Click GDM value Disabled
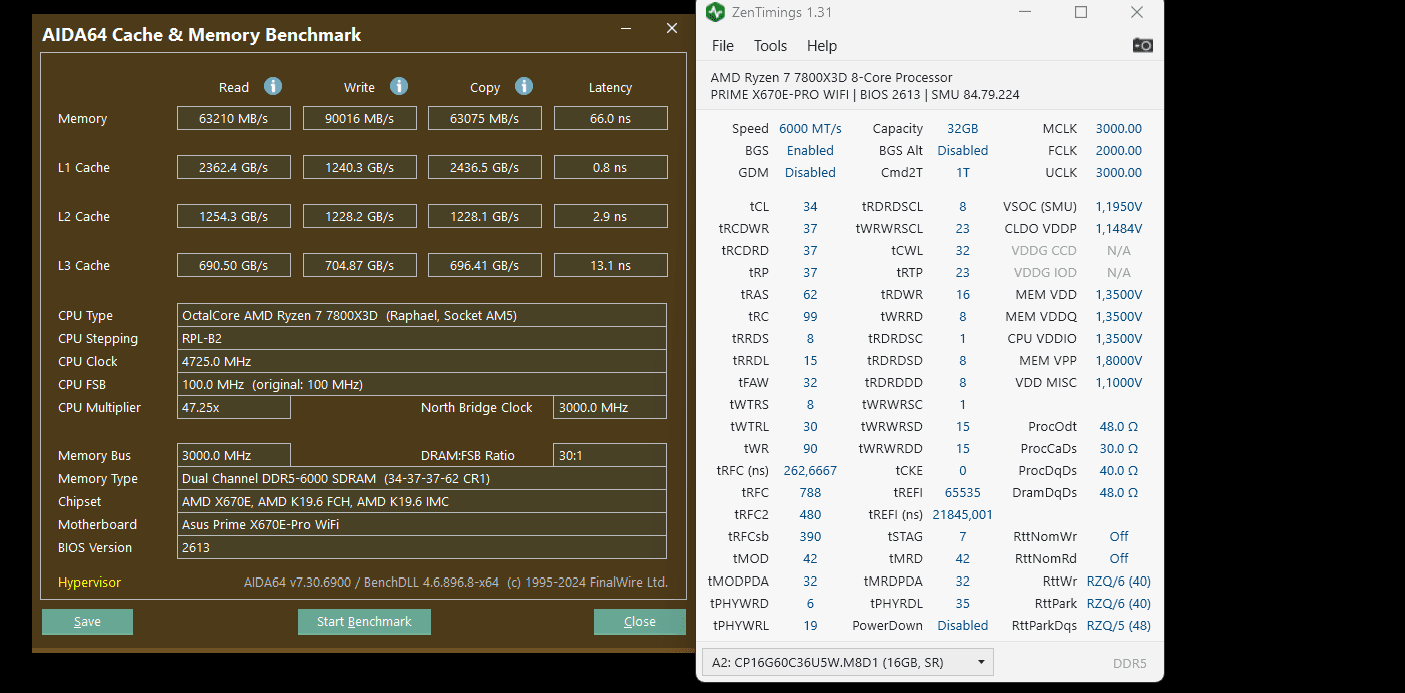 (x=810, y=172)
